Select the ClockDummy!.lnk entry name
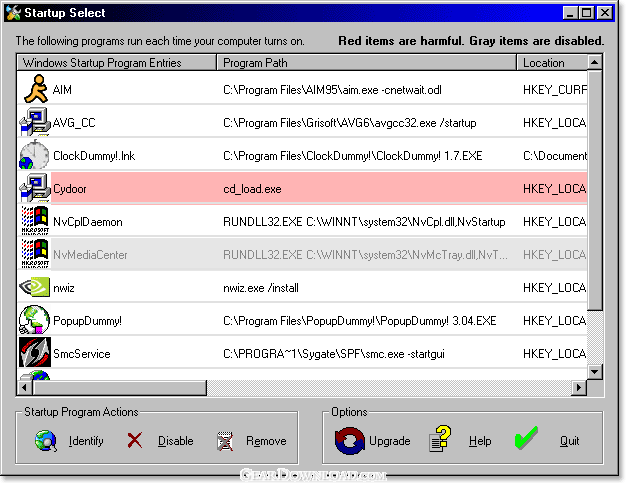Screen dimensions: 626x483 94,156
